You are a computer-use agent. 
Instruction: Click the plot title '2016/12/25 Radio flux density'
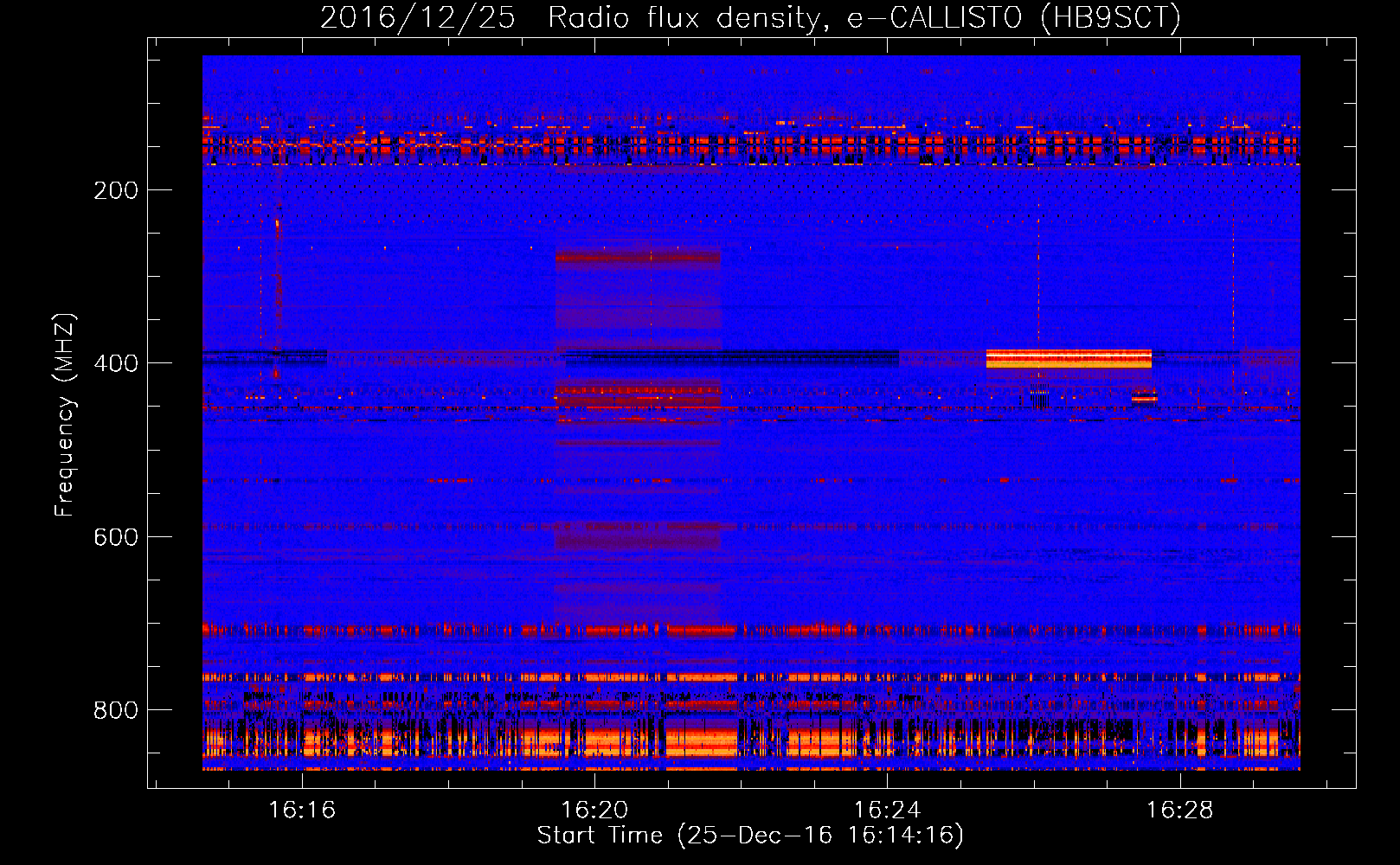750,17
